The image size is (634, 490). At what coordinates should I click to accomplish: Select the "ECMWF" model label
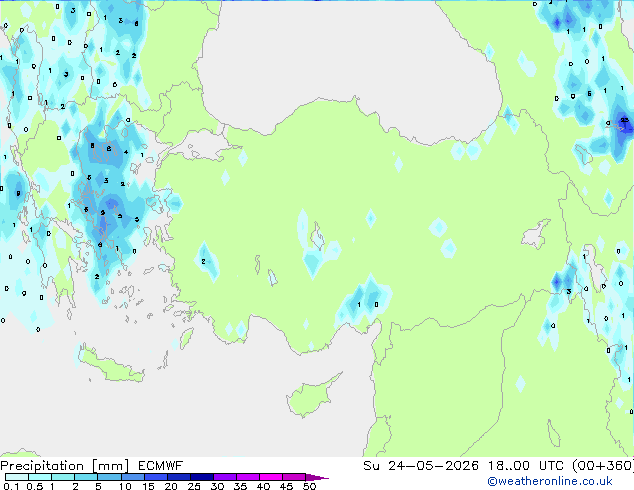tap(160, 466)
